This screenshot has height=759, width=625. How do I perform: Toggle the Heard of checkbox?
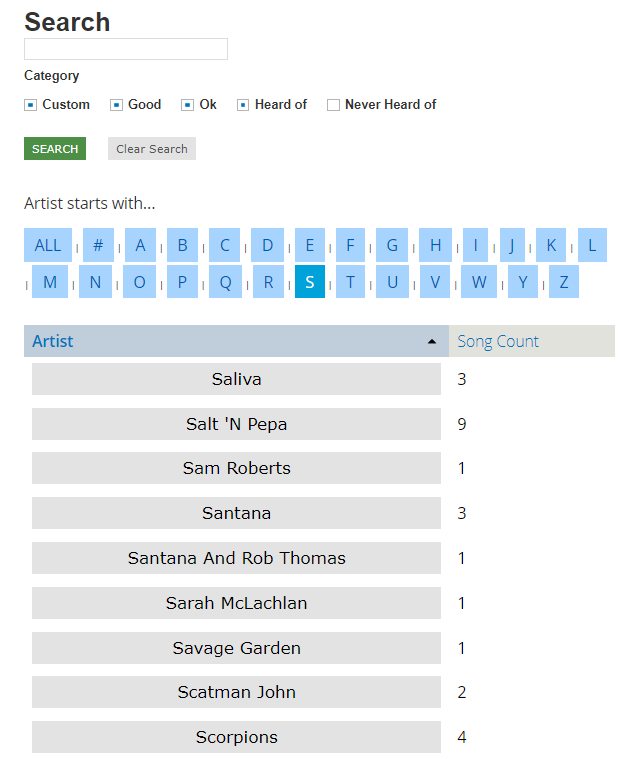click(x=243, y=105)
